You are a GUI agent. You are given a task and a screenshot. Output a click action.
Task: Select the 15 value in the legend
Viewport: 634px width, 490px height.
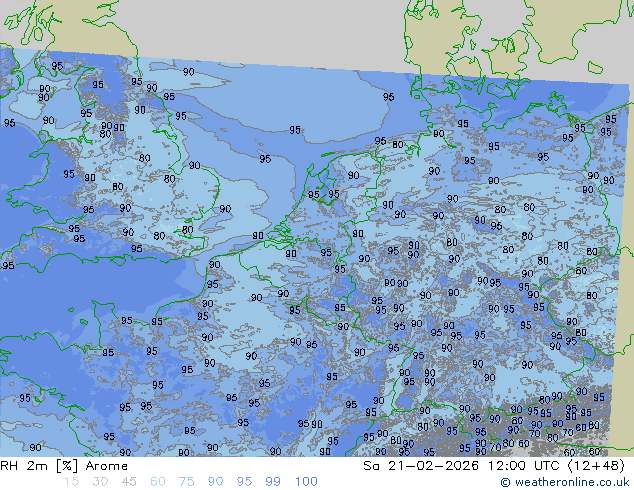pyautogui.click(x=71, y=482)
